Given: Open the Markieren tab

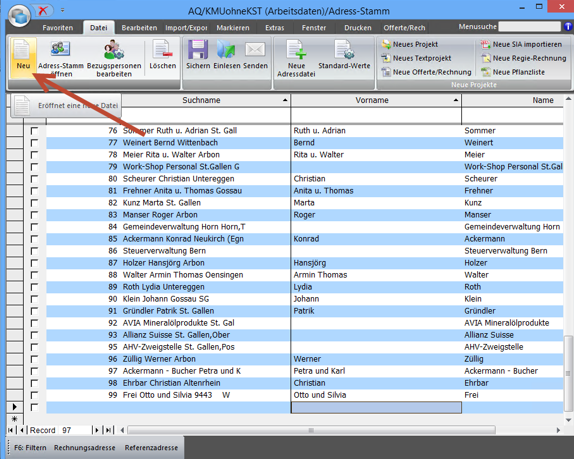Looking at the screenshot, I should [x=233, y=28].
